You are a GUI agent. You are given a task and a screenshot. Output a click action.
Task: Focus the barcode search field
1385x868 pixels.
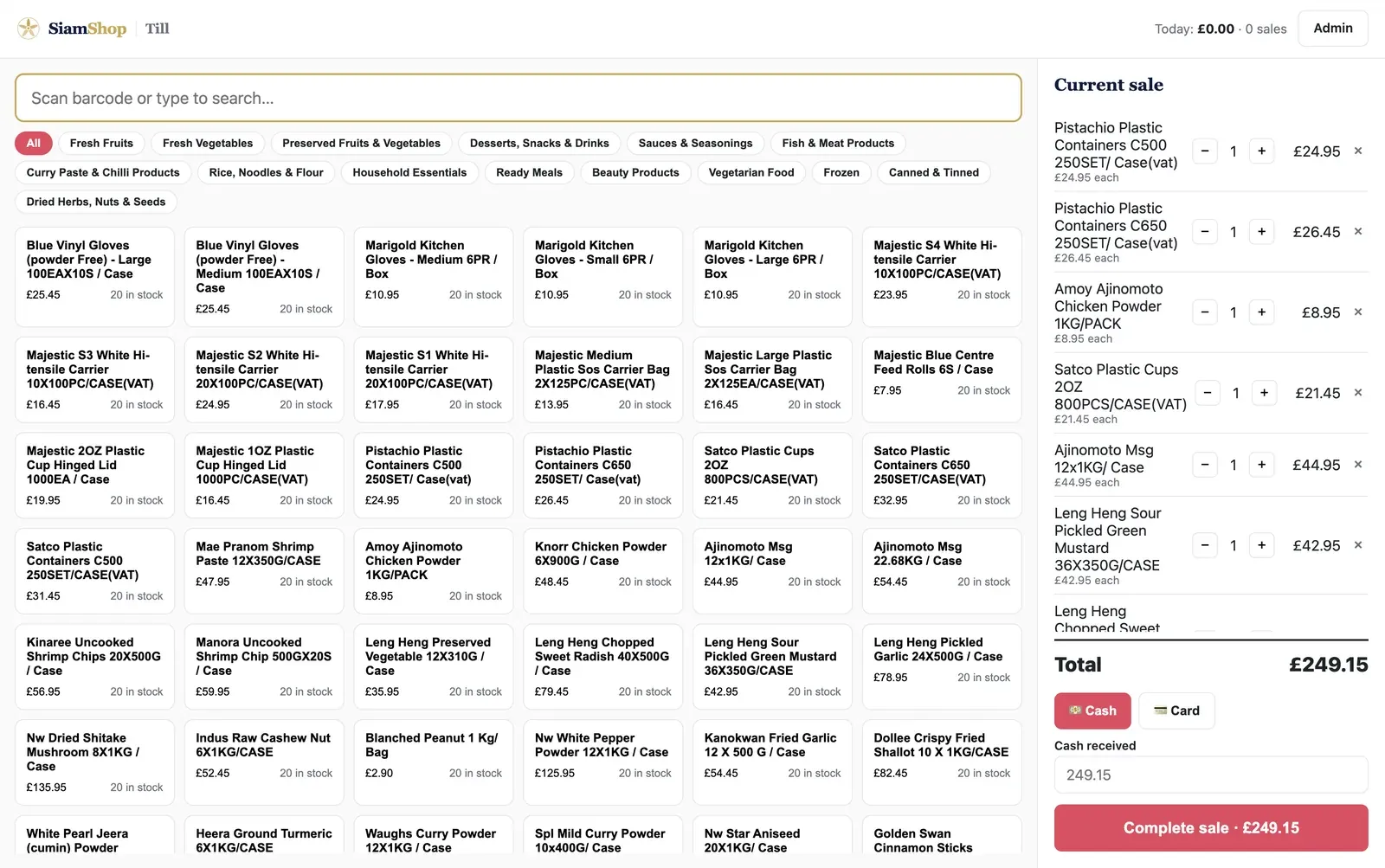(519, 98)
